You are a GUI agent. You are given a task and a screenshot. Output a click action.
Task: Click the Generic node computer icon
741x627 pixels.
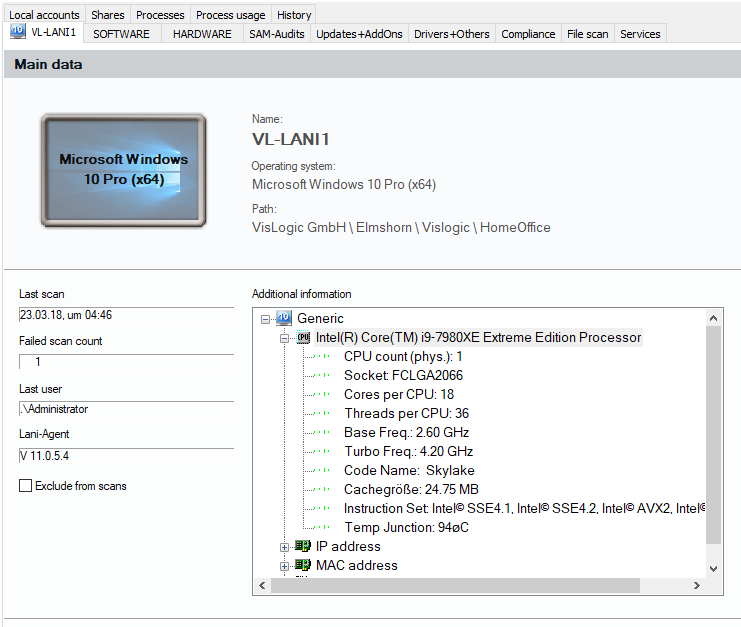click(284, 318)
